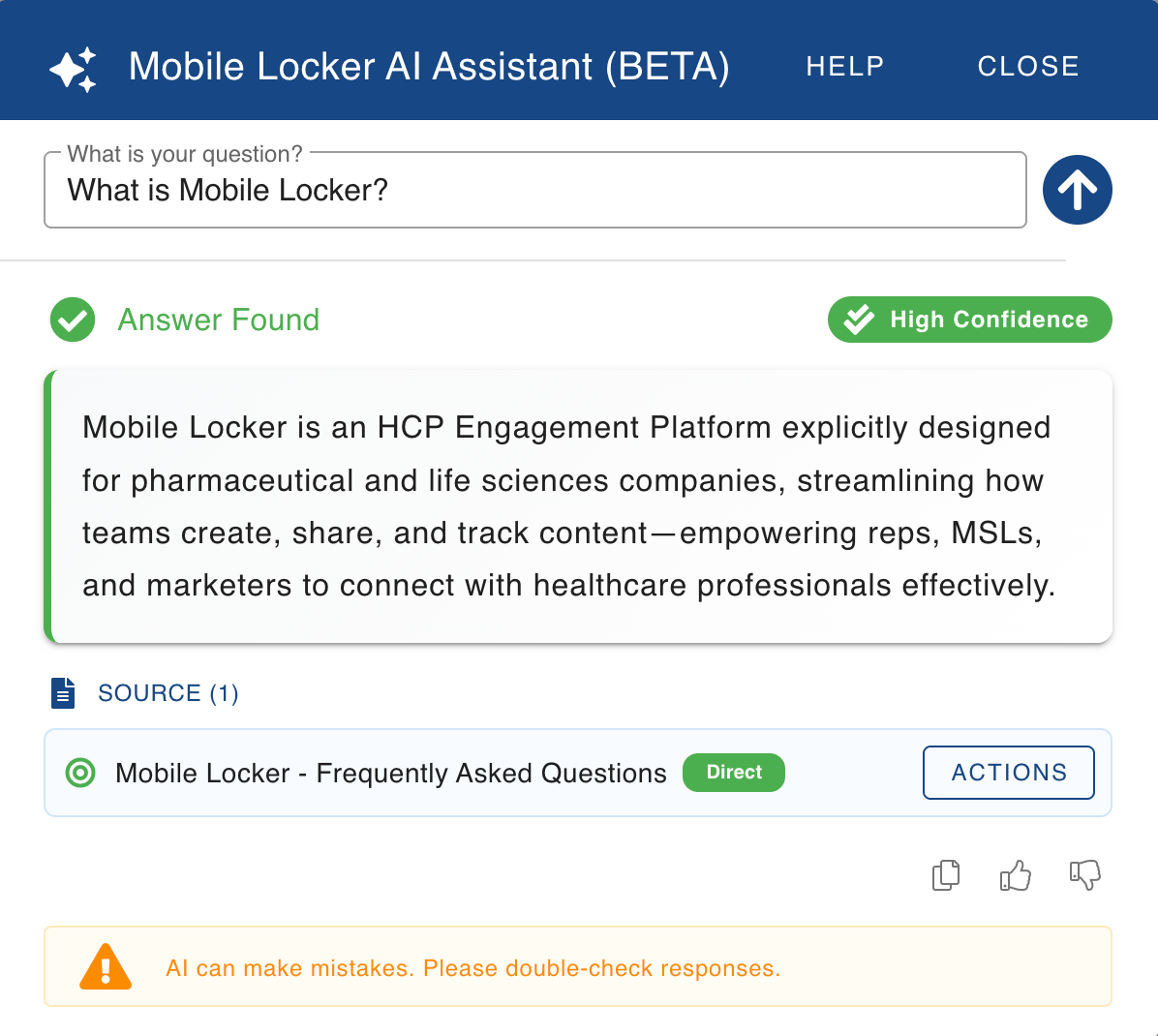
Task: Click the source document icon
Action: (63, 693)
